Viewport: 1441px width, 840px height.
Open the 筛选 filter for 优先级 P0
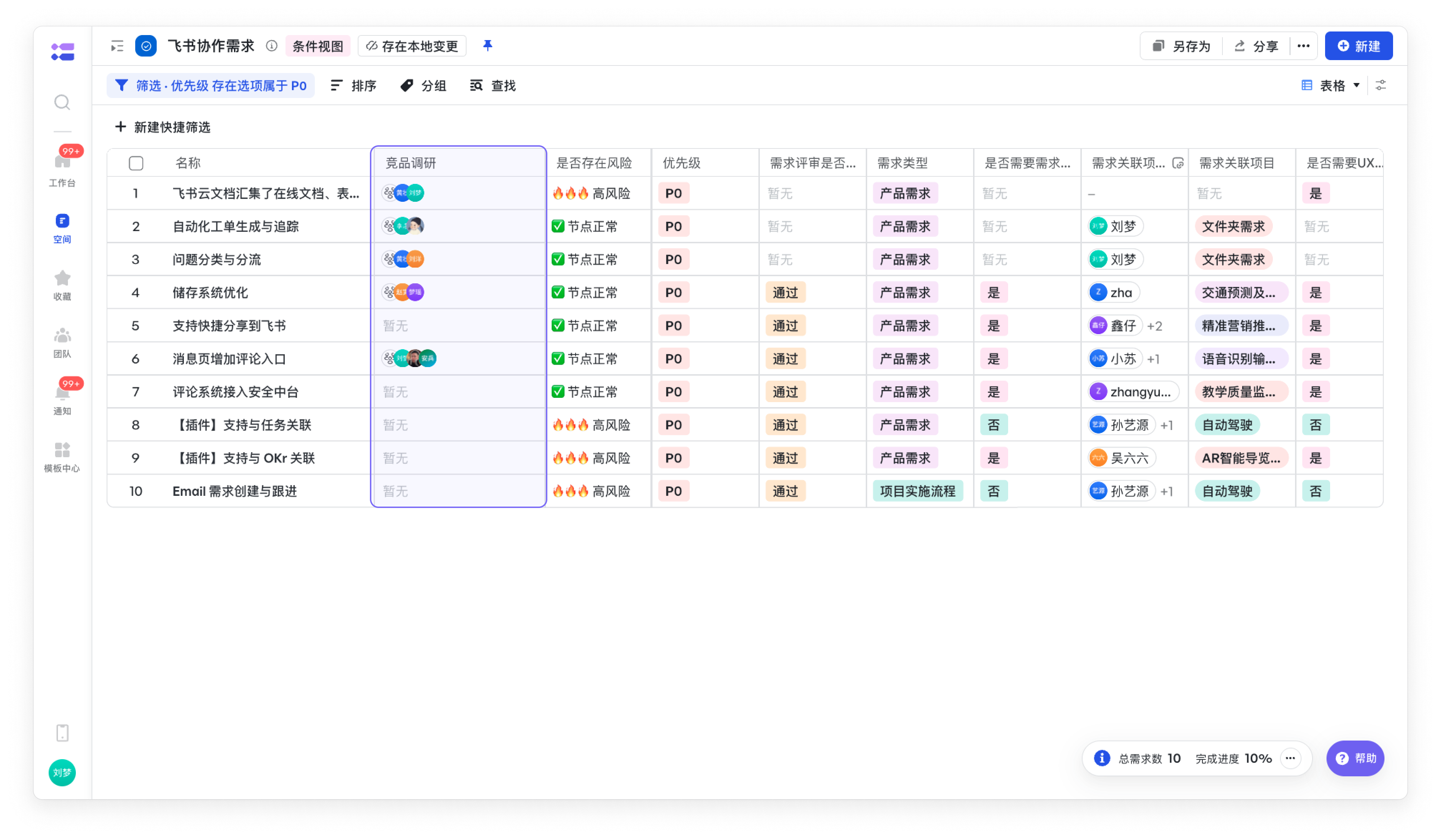tap(210, 85)
